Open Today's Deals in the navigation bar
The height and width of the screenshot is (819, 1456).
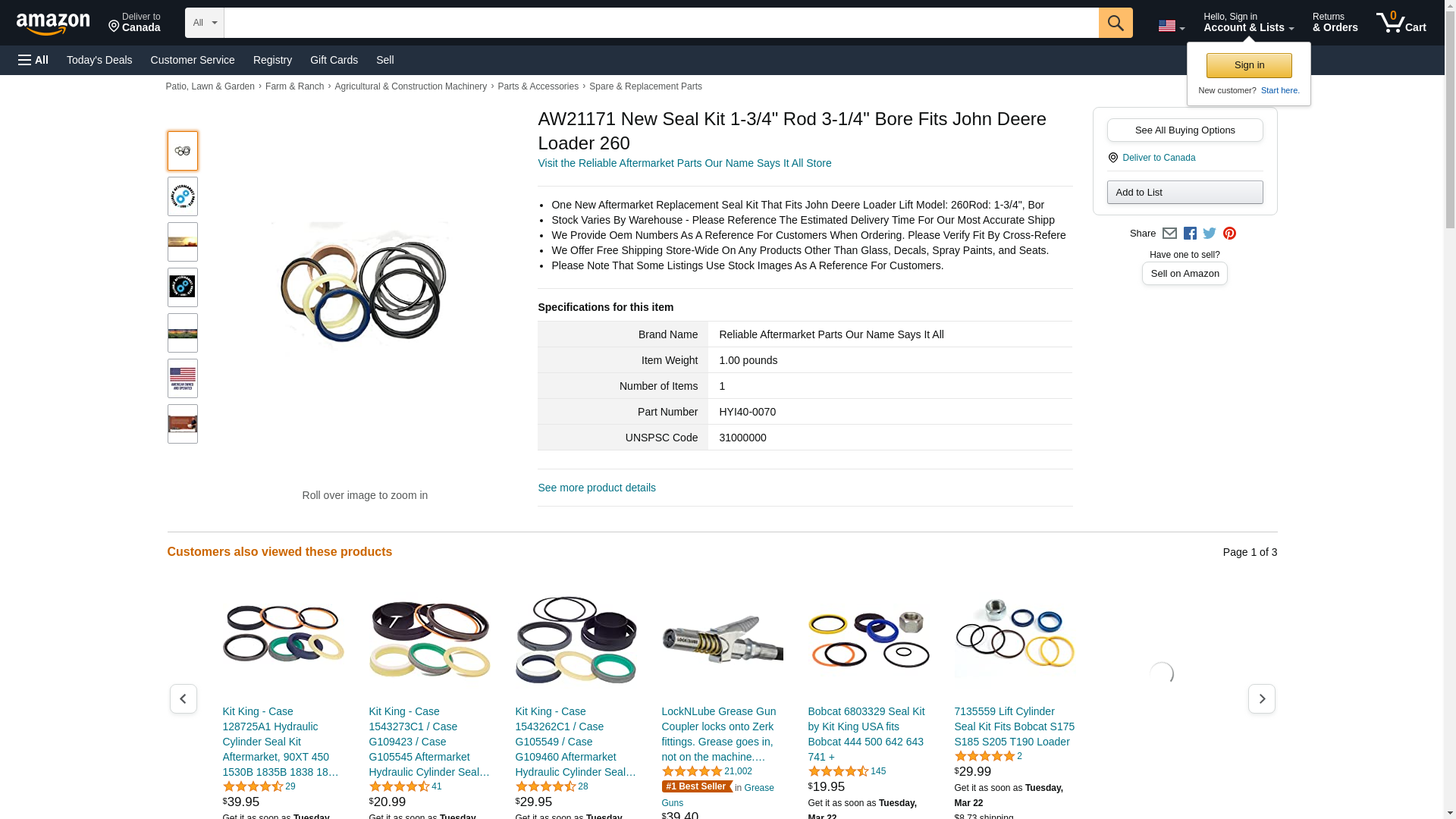coord(99,60)
